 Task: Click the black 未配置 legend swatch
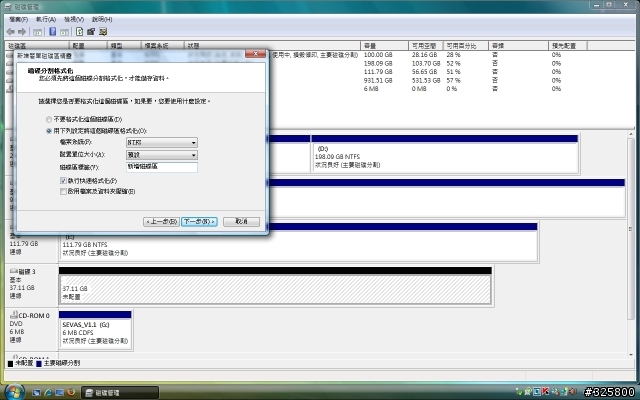tap(11, 363)
